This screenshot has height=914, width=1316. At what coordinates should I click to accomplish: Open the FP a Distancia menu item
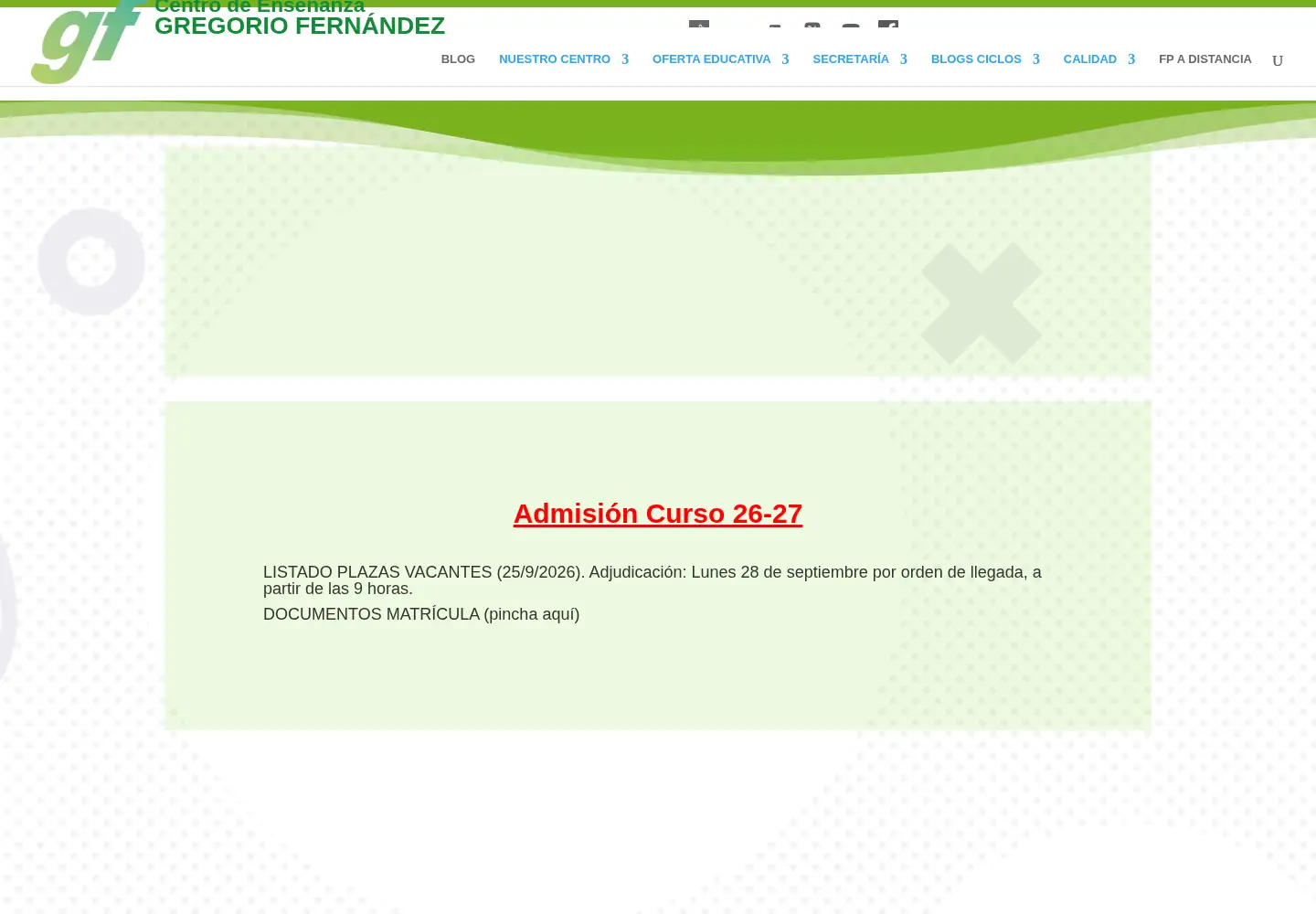pyautogui.click(x=1205, y=59)
